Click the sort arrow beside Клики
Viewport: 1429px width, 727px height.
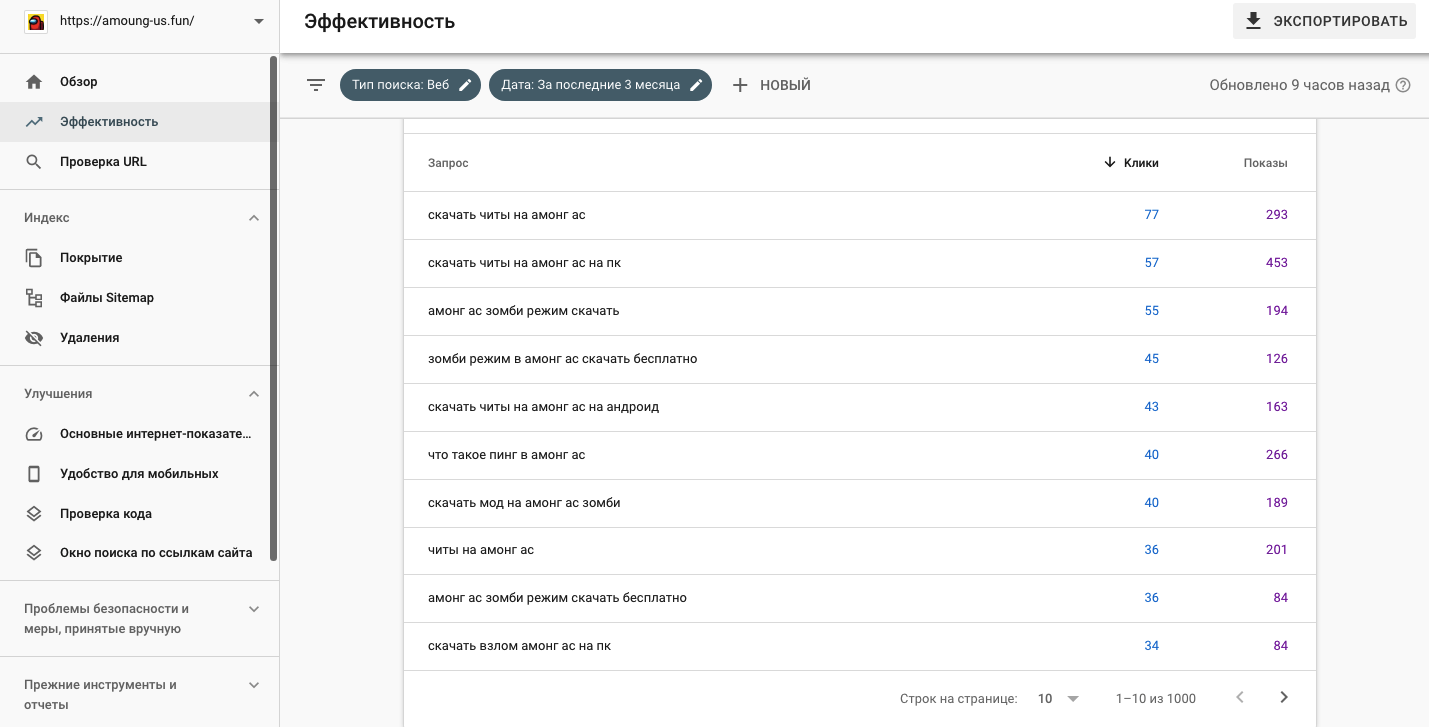point(1110,163)
